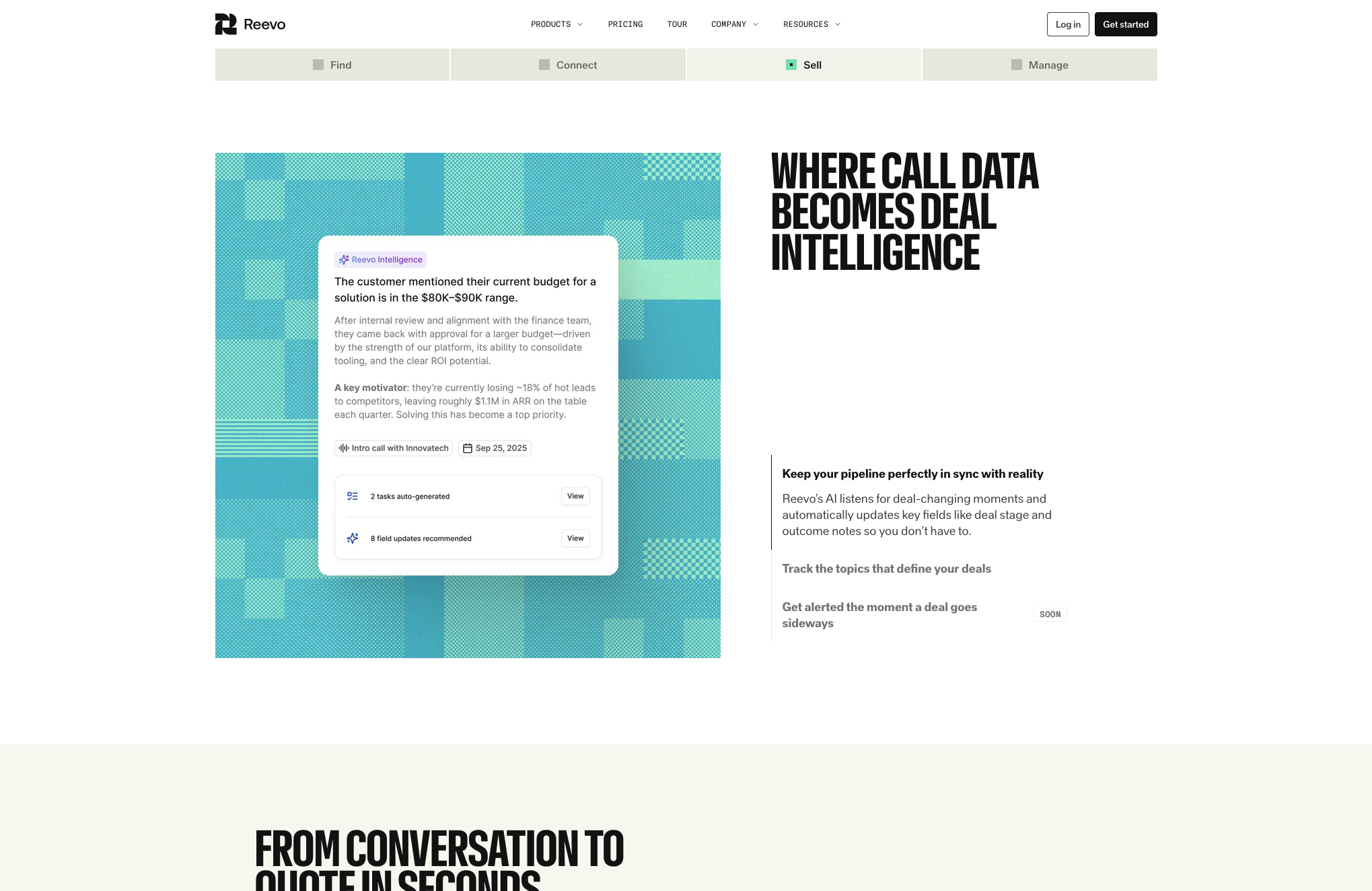1372x891 pixels.
Task: Click the task list icon for auto-generated tasks
Action: [x=353, y=496]
